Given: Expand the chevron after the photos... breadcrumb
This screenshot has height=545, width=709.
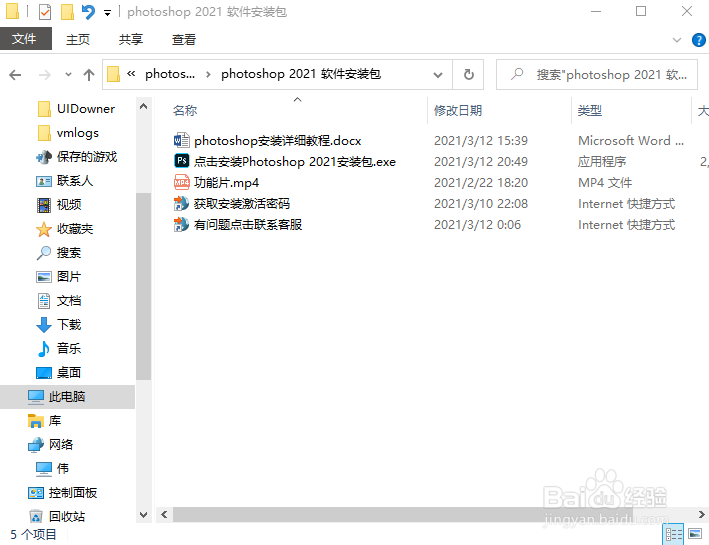Looking at the screenshot, I should pyautogui.click(x=208, y=74).
